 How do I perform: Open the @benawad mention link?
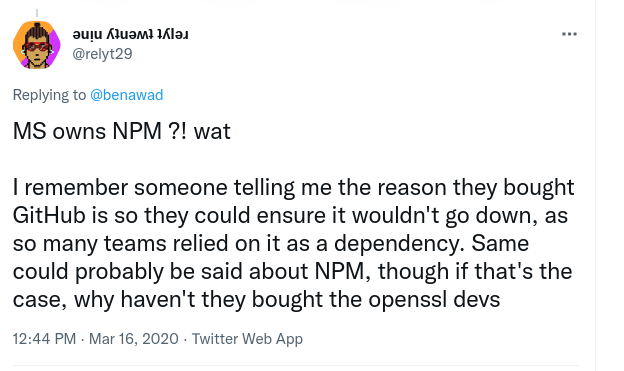(127, 95)
